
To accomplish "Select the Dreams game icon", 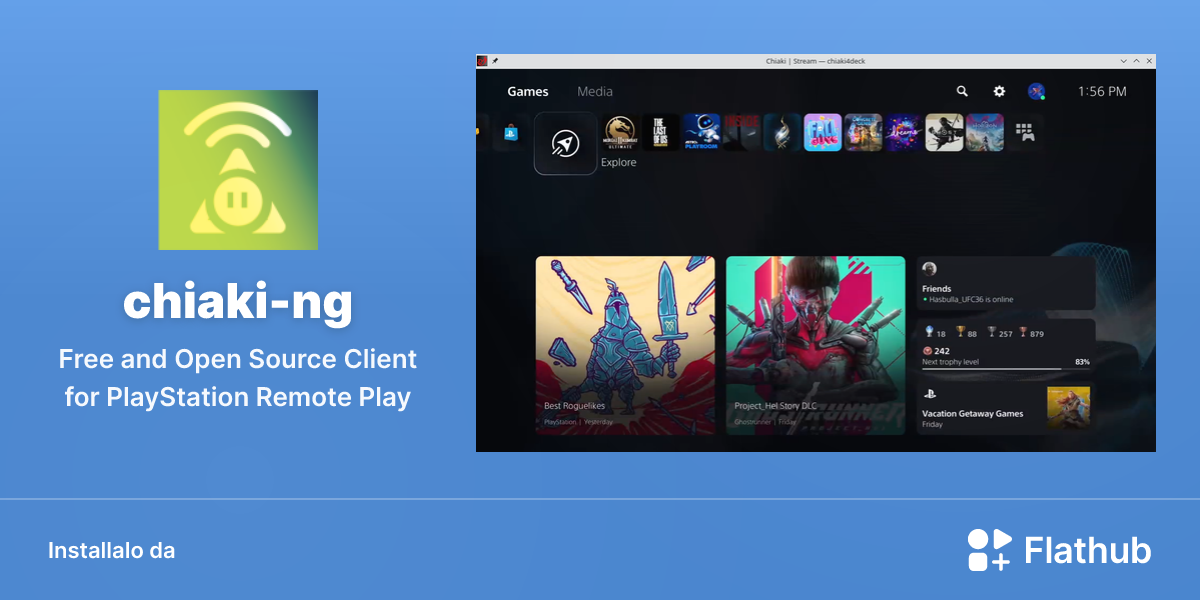I will click(x=904, y=132).
